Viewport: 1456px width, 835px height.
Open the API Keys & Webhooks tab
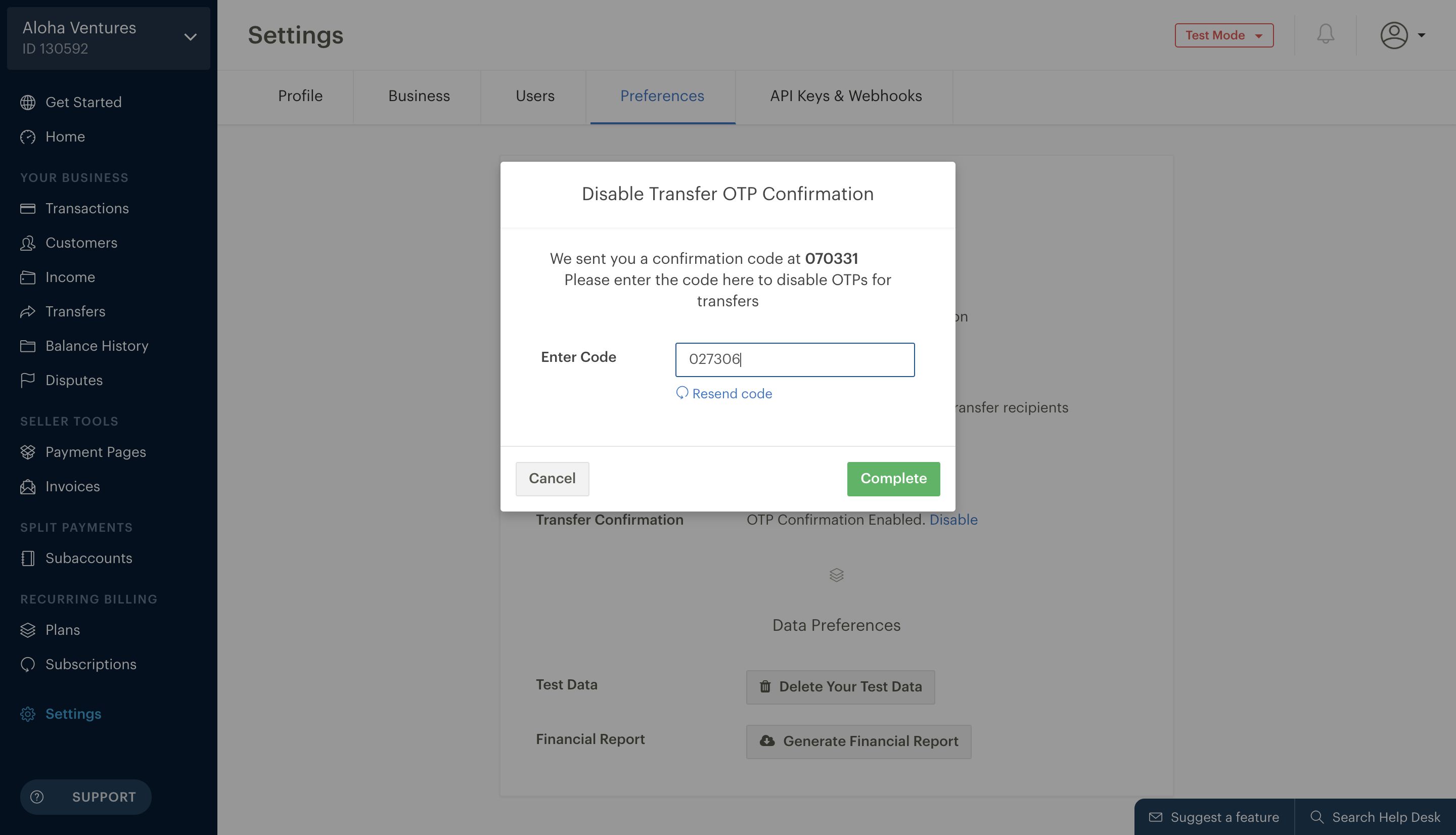point(845,96)
